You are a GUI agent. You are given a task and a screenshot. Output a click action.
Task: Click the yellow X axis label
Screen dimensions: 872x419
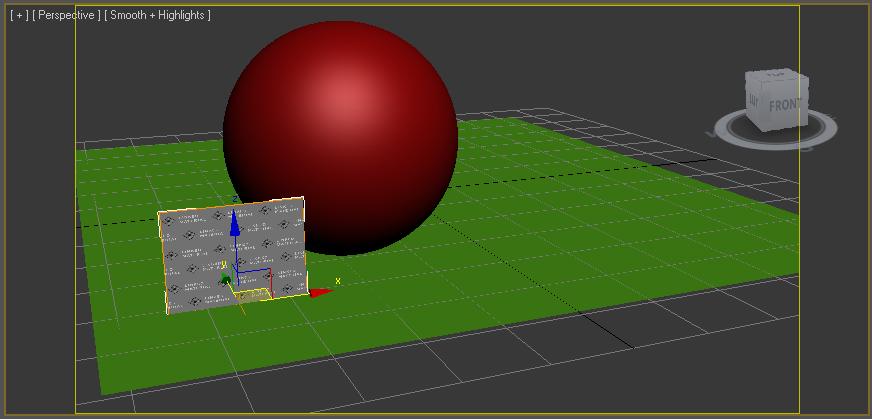337,281
